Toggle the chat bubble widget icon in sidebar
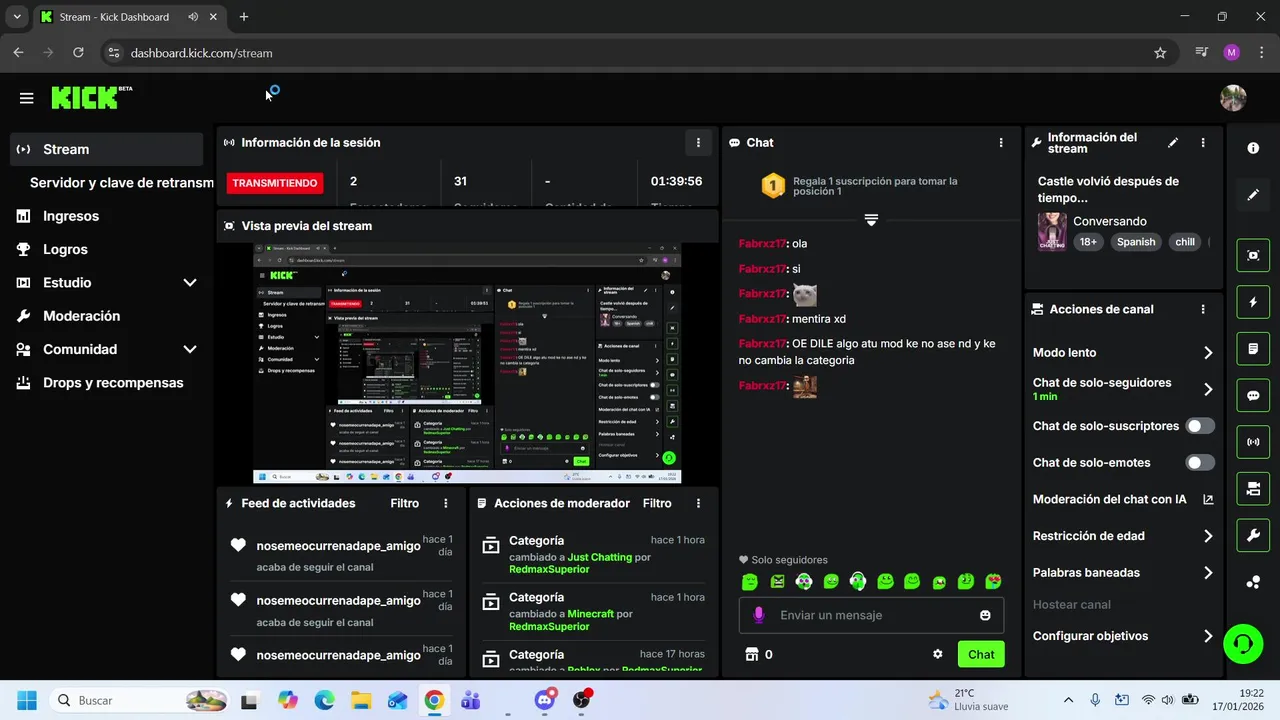Viewport: 1280px width, 720px height. [1253, 395]
